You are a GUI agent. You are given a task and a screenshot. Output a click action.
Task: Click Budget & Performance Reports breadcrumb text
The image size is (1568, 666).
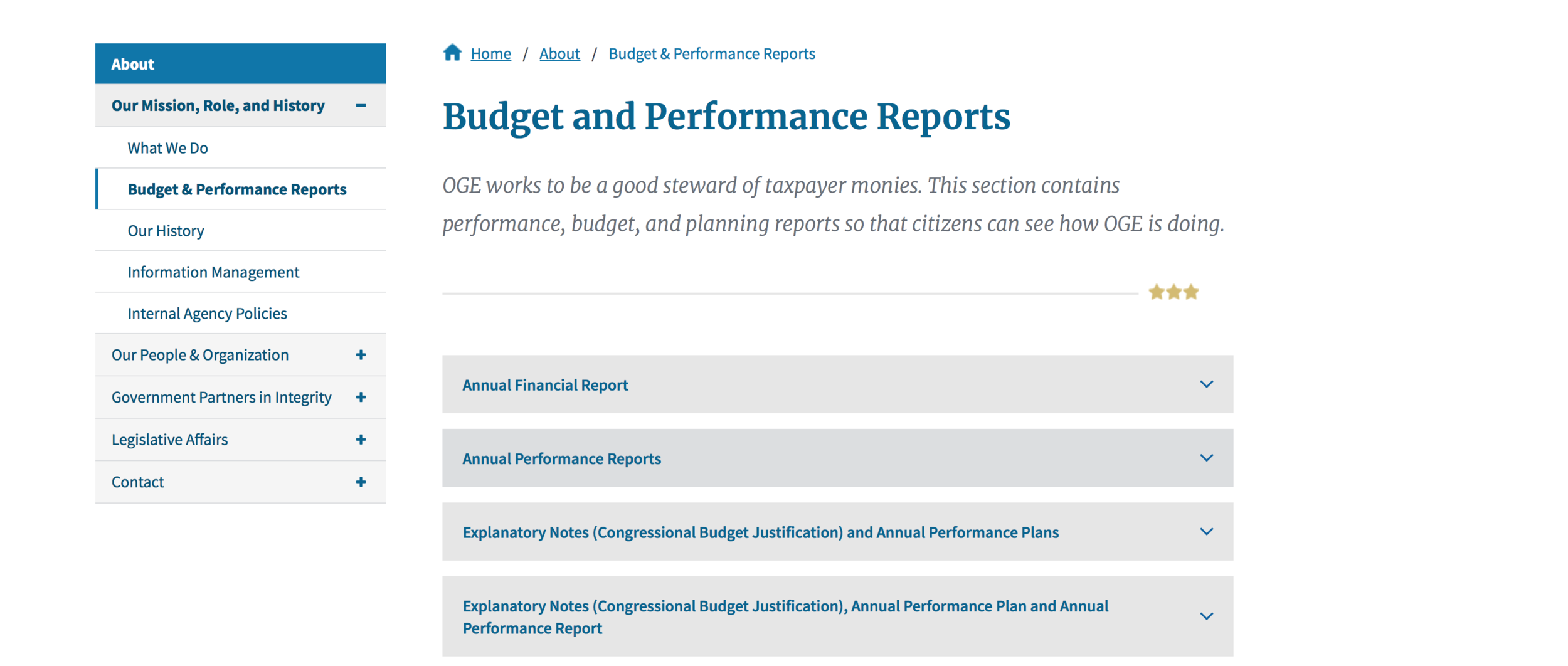[712, 54]
